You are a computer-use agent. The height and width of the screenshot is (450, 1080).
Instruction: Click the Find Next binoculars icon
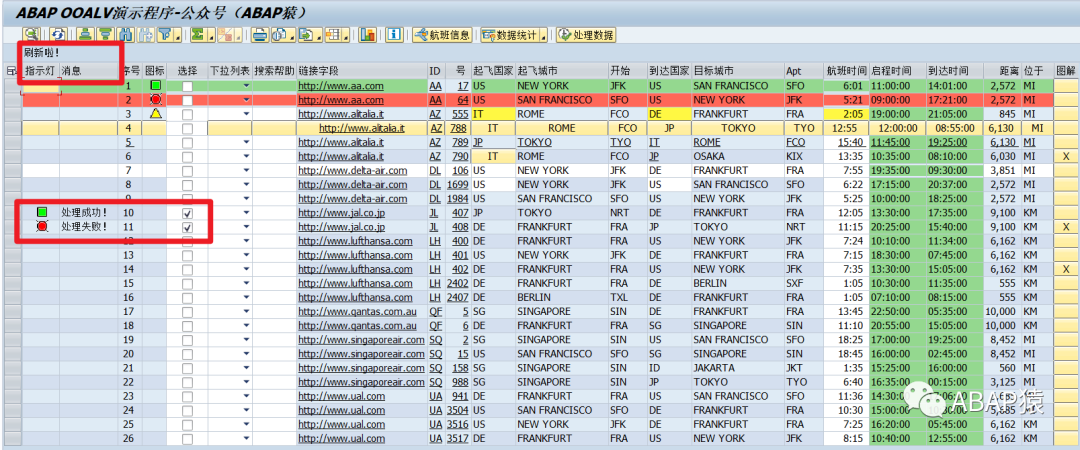pos(145,34)
